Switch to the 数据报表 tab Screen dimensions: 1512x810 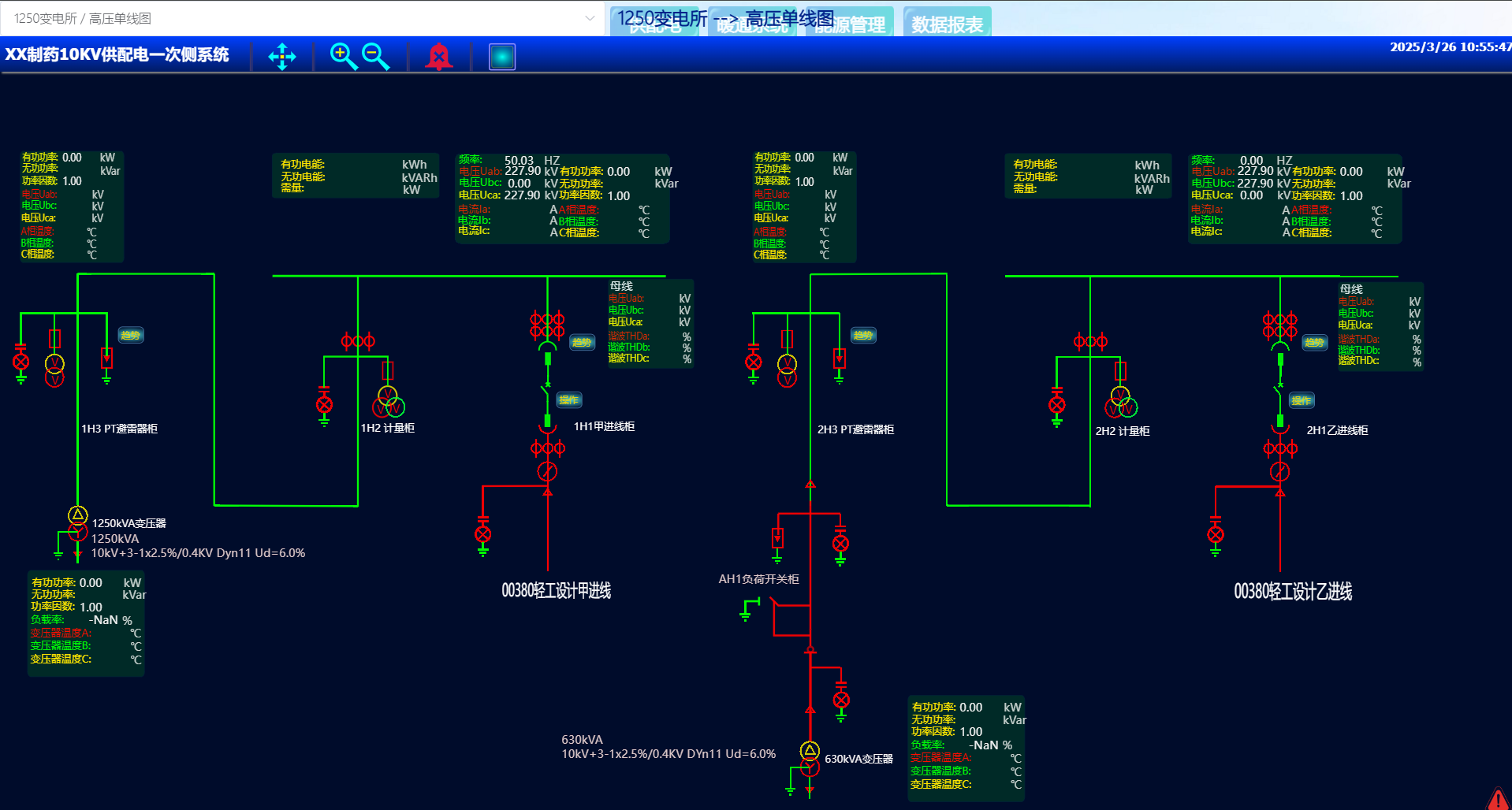[947, 24]
